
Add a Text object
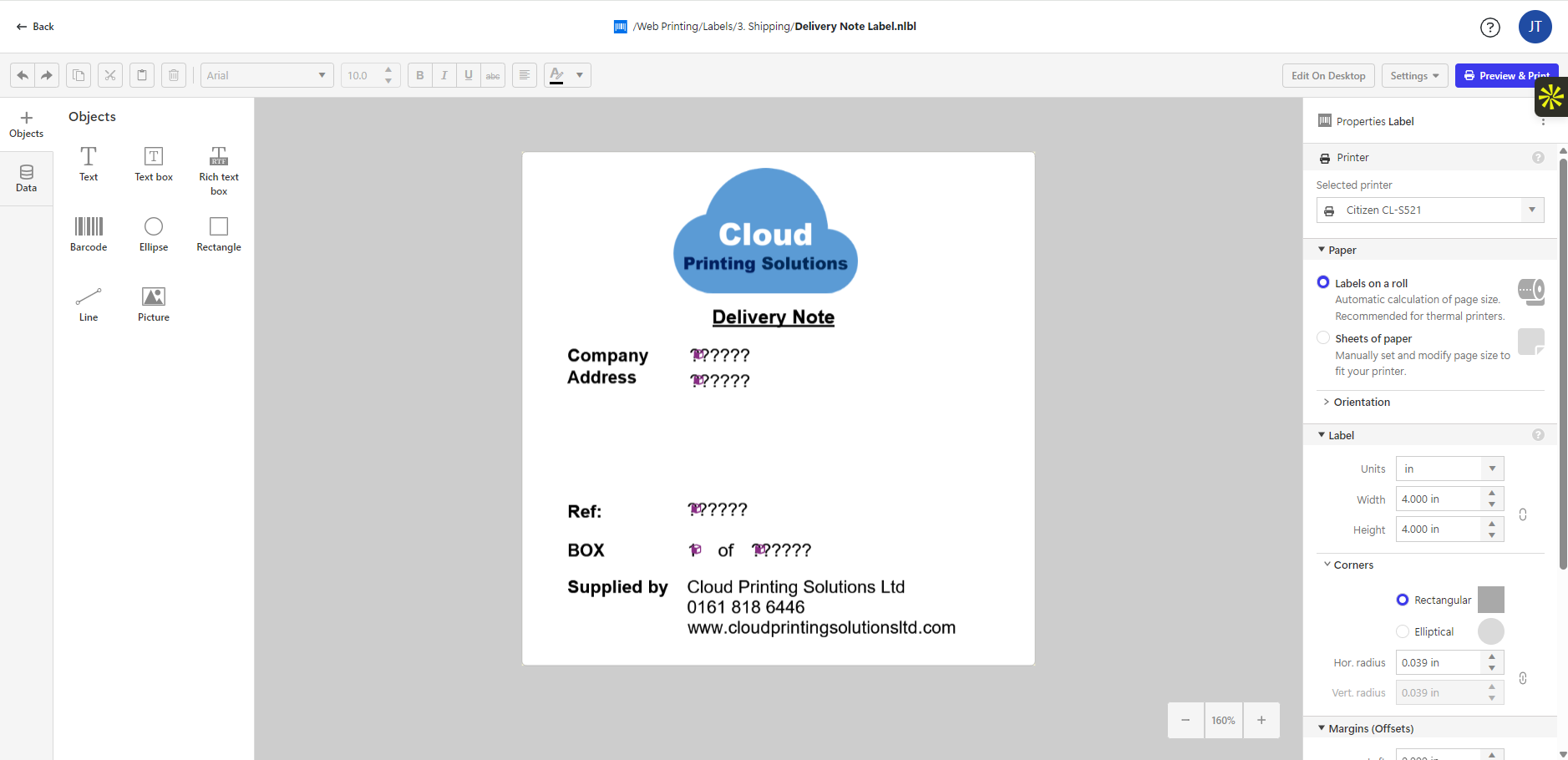(89, 164)
